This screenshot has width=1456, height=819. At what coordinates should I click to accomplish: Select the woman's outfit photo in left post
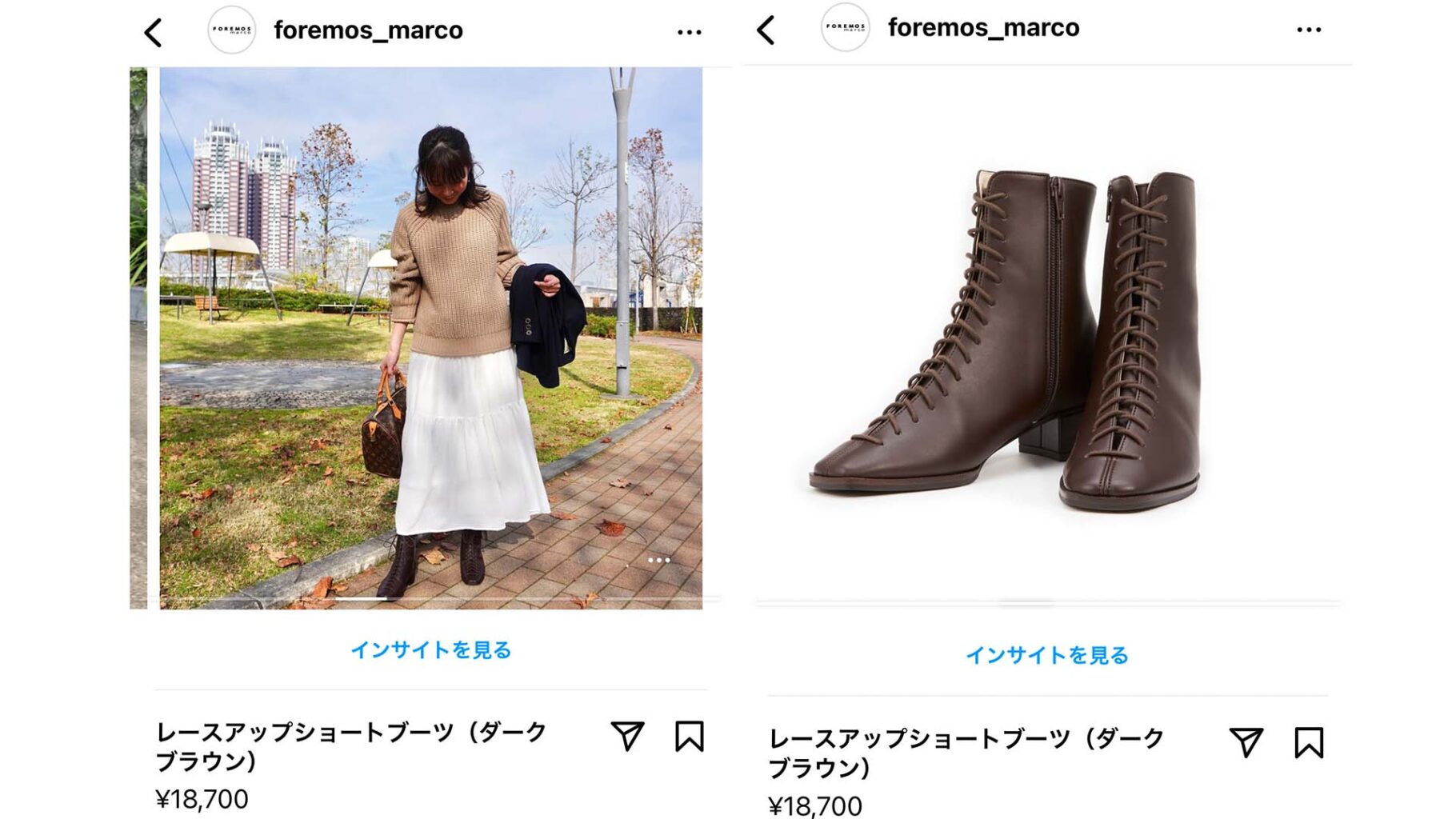(431, 338)
